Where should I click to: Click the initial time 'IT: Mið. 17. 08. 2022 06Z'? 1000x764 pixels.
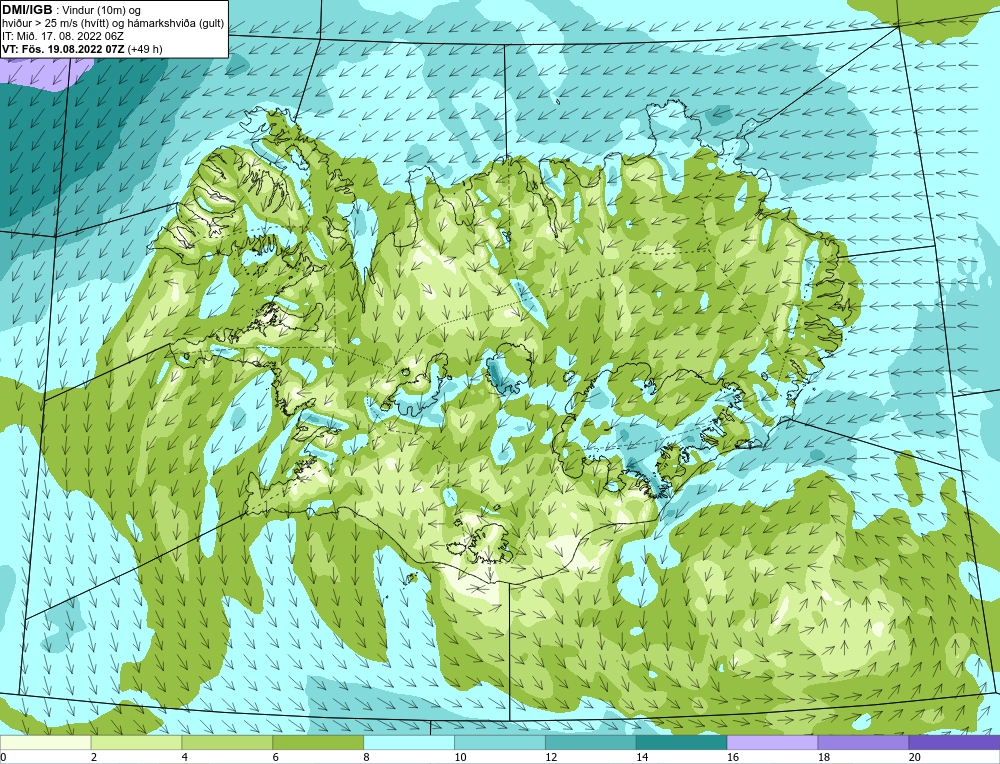pyautogui.click(x=62, y=36)
